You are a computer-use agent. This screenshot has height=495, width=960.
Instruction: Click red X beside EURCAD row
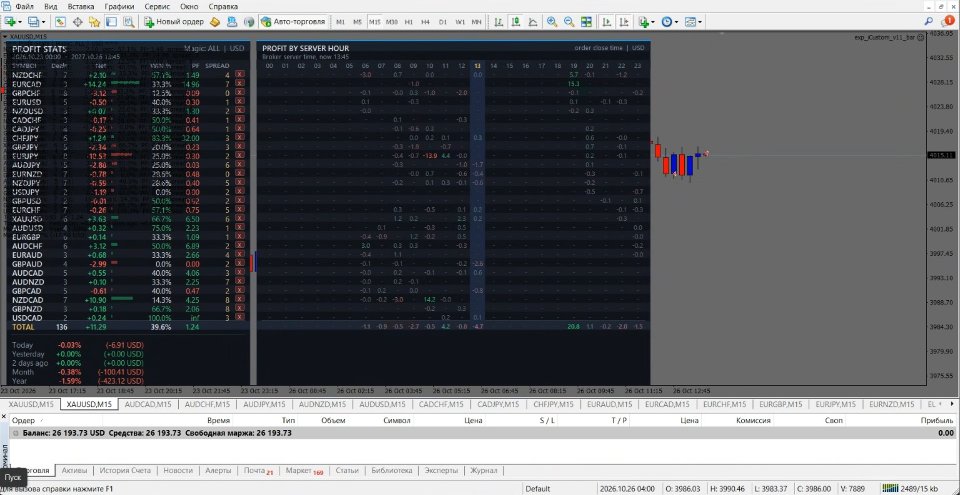tap(239, 84)
